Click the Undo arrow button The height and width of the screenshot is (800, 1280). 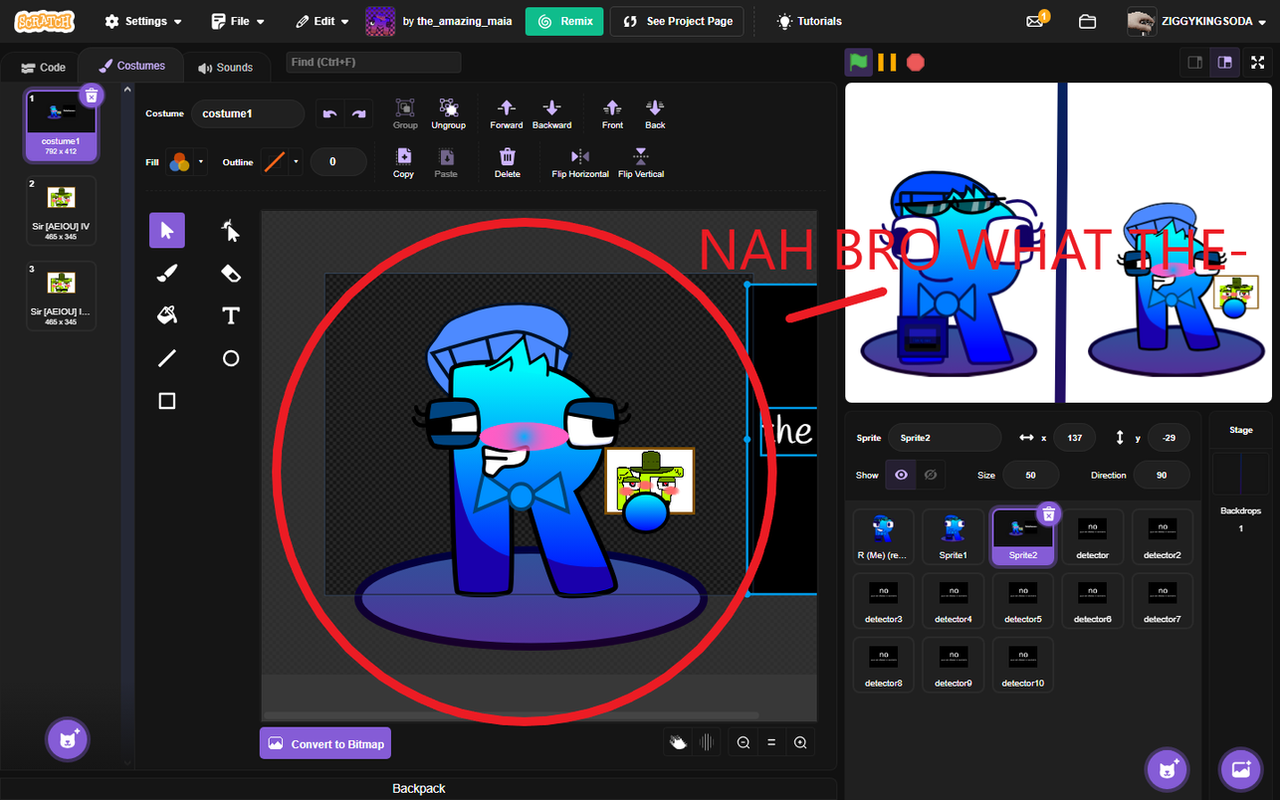pyautogui.click(x=330, y=114)
